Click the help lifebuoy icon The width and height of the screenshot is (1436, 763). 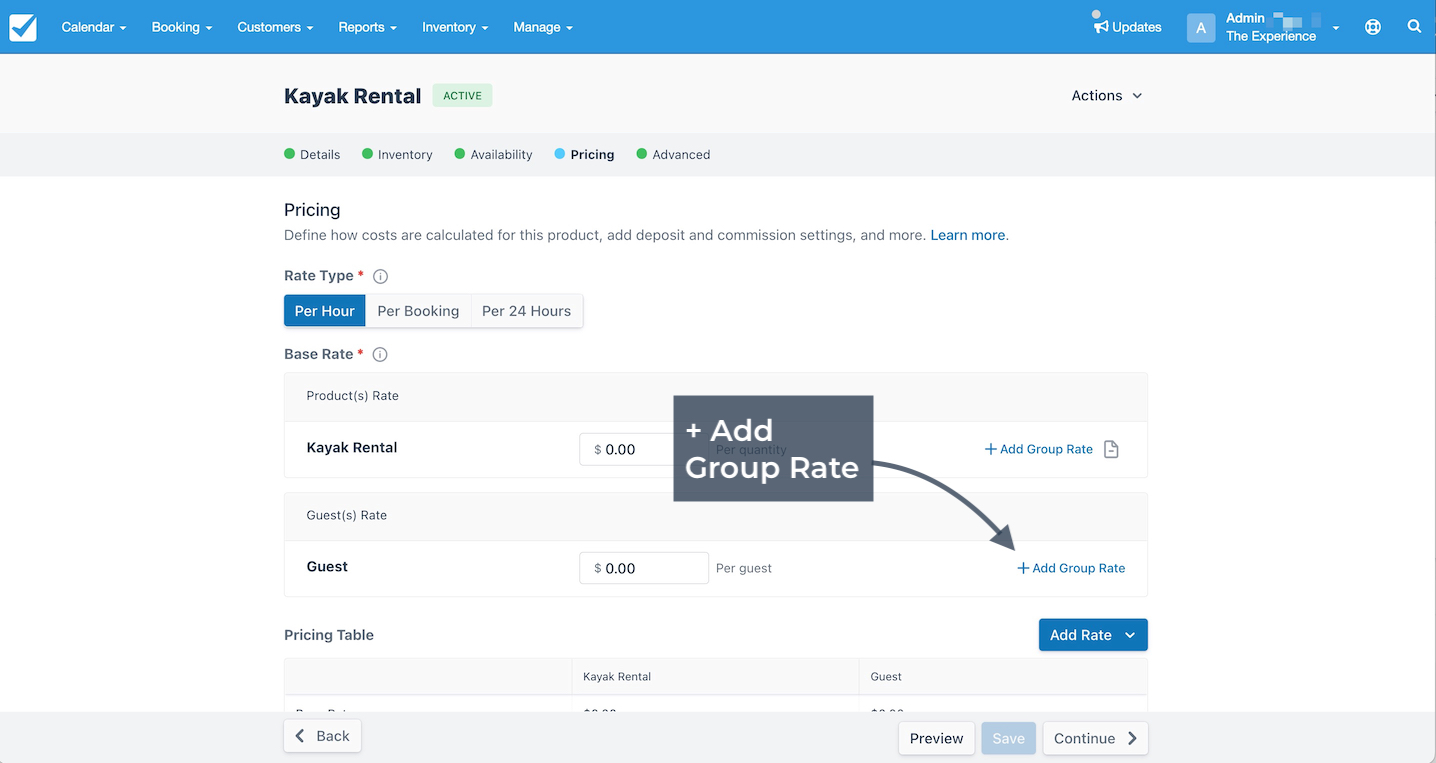(x=1373, y=27)
